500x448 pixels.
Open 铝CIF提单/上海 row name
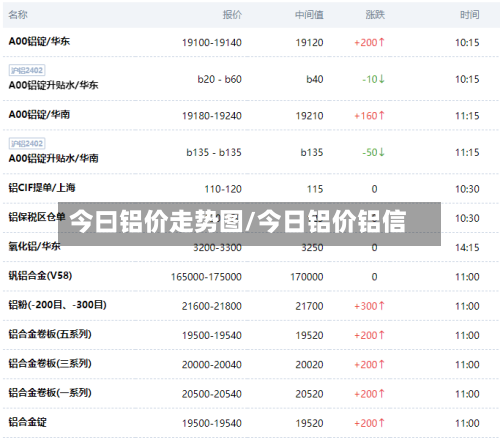click(42, 188)
